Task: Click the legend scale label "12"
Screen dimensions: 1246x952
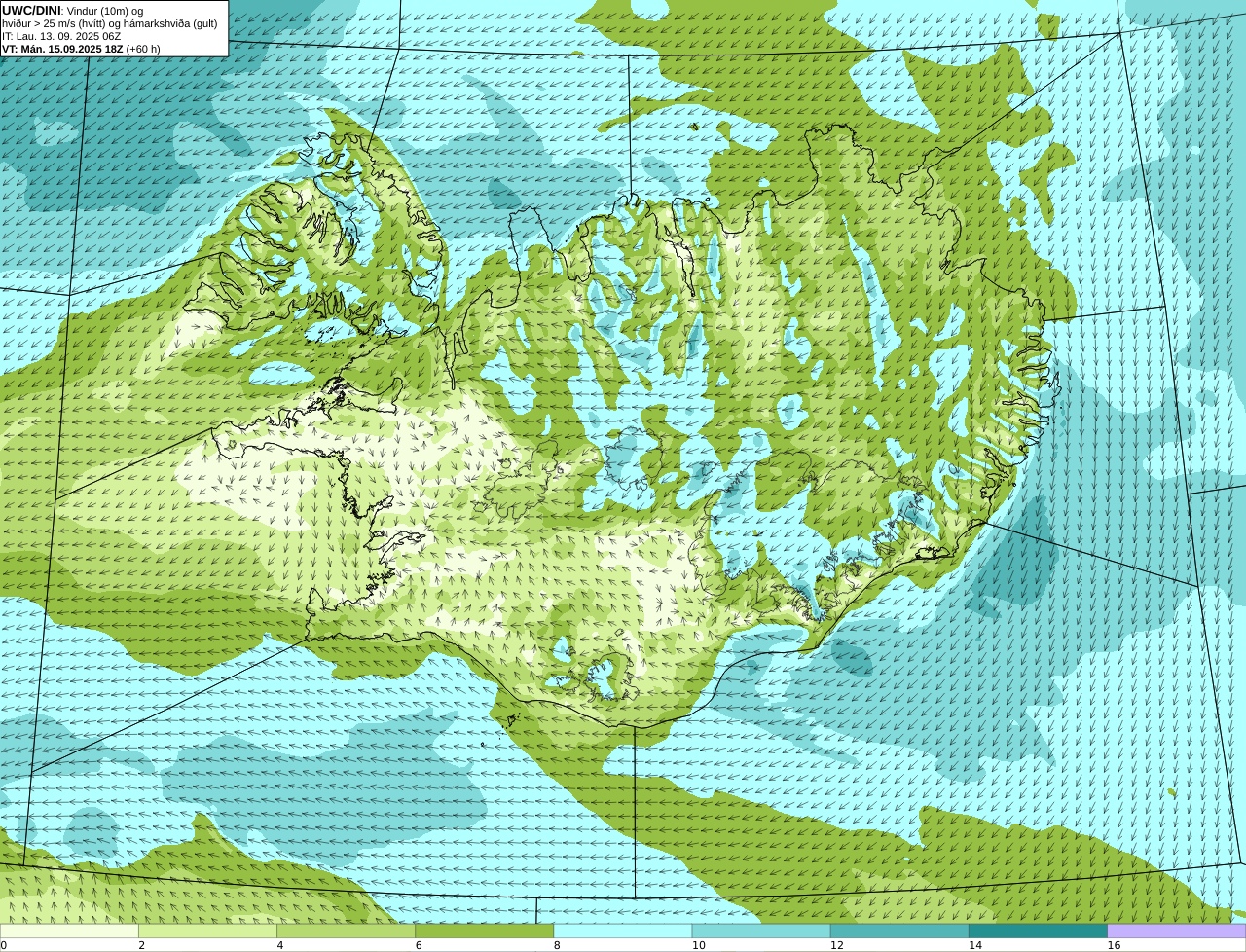Action: (837, 945)
